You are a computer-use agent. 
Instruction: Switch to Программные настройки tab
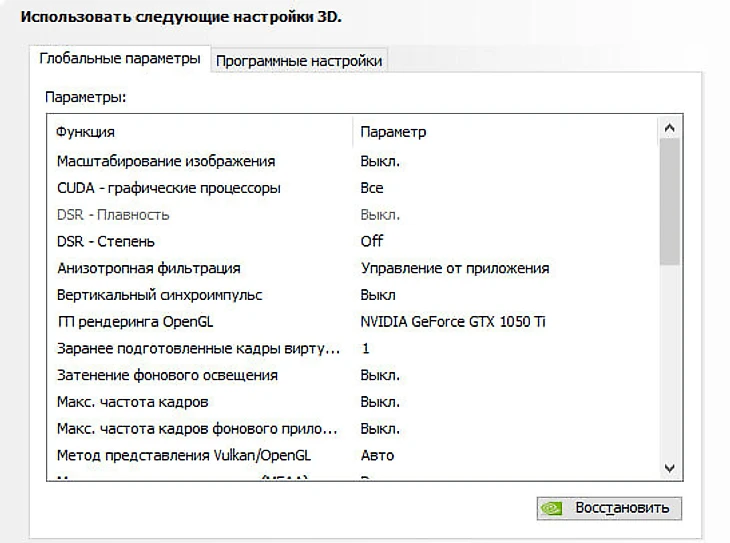coord(299,61)
